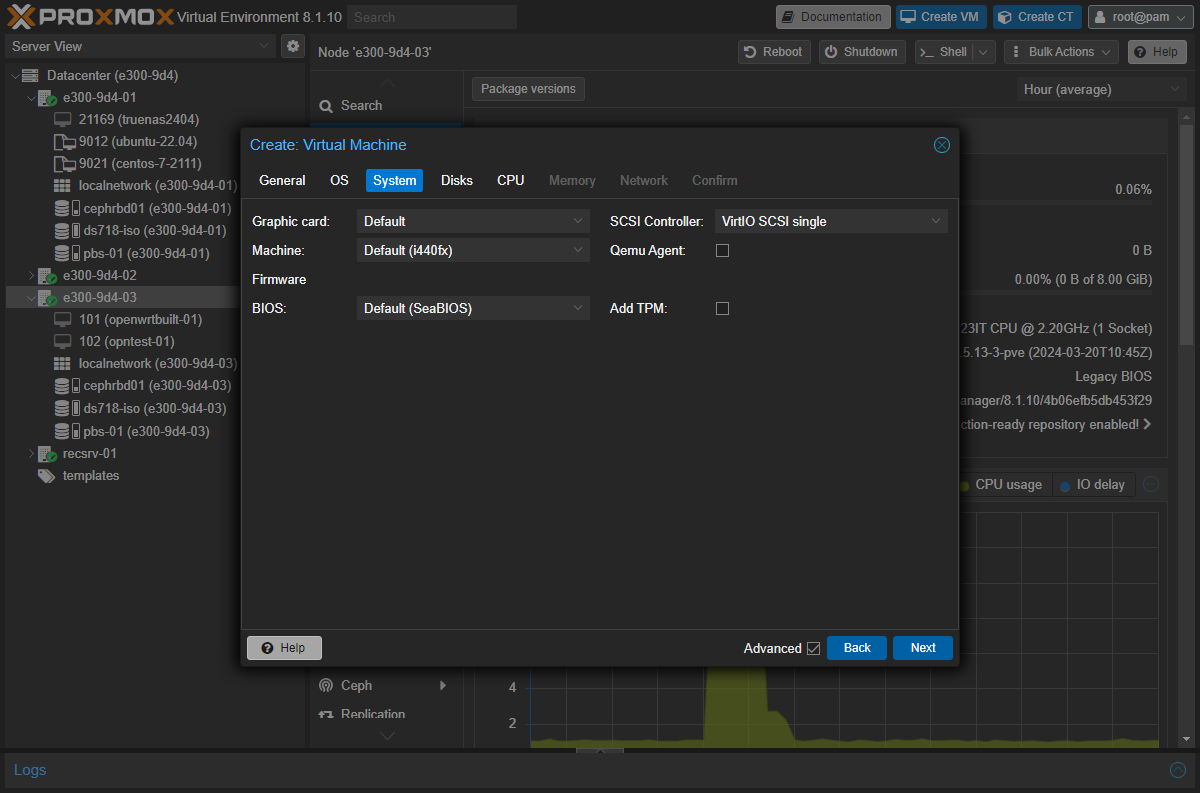Image resolution: width=1200 pixels, height=793 pixels.
Task: Expand the recsrv-01 tree node
Action: coord(31,454)
